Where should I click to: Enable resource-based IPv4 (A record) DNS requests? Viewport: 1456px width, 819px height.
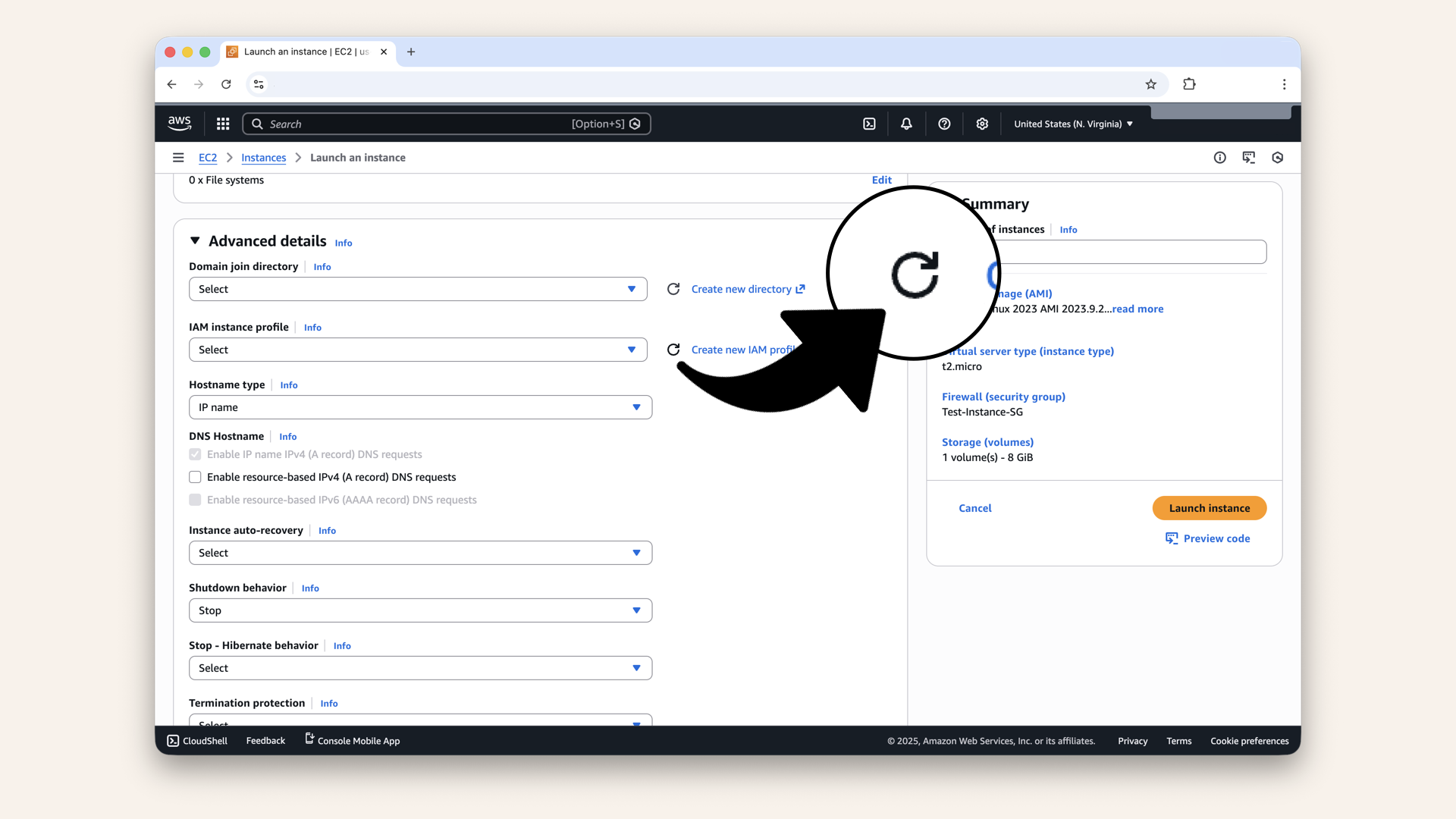(195, 477)
